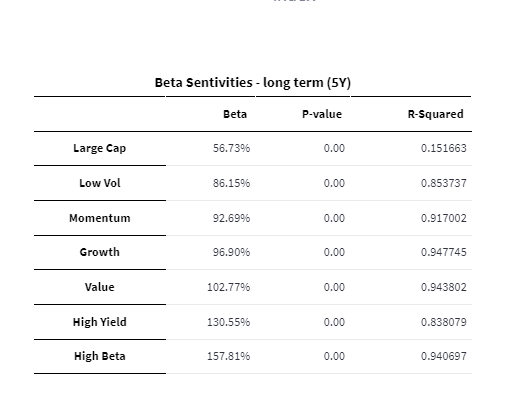Select the Momentum row label
Screen dimensions: 529x413
[100, 218]
